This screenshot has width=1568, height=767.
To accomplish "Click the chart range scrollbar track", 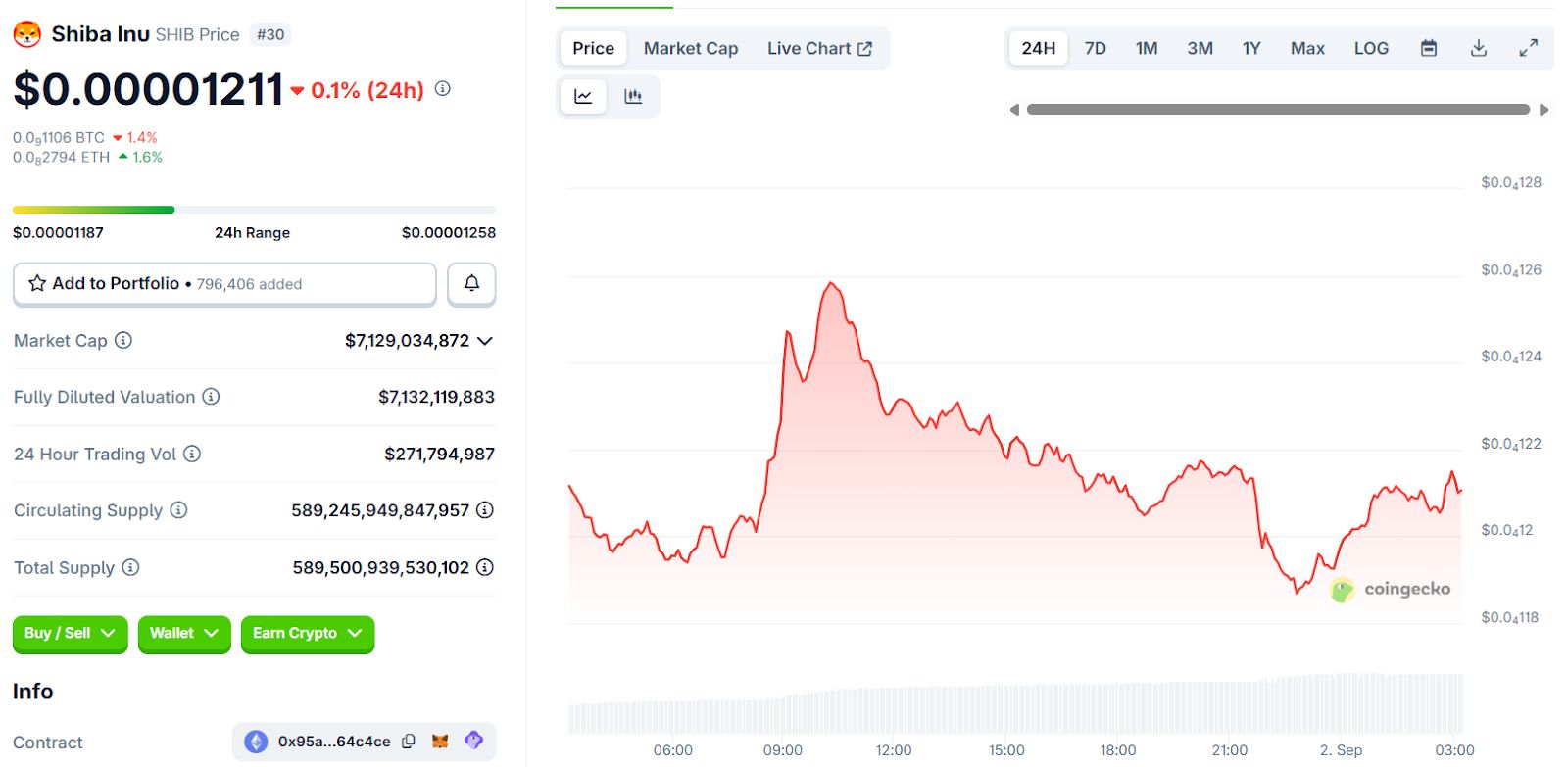I will coord(1278,110).
